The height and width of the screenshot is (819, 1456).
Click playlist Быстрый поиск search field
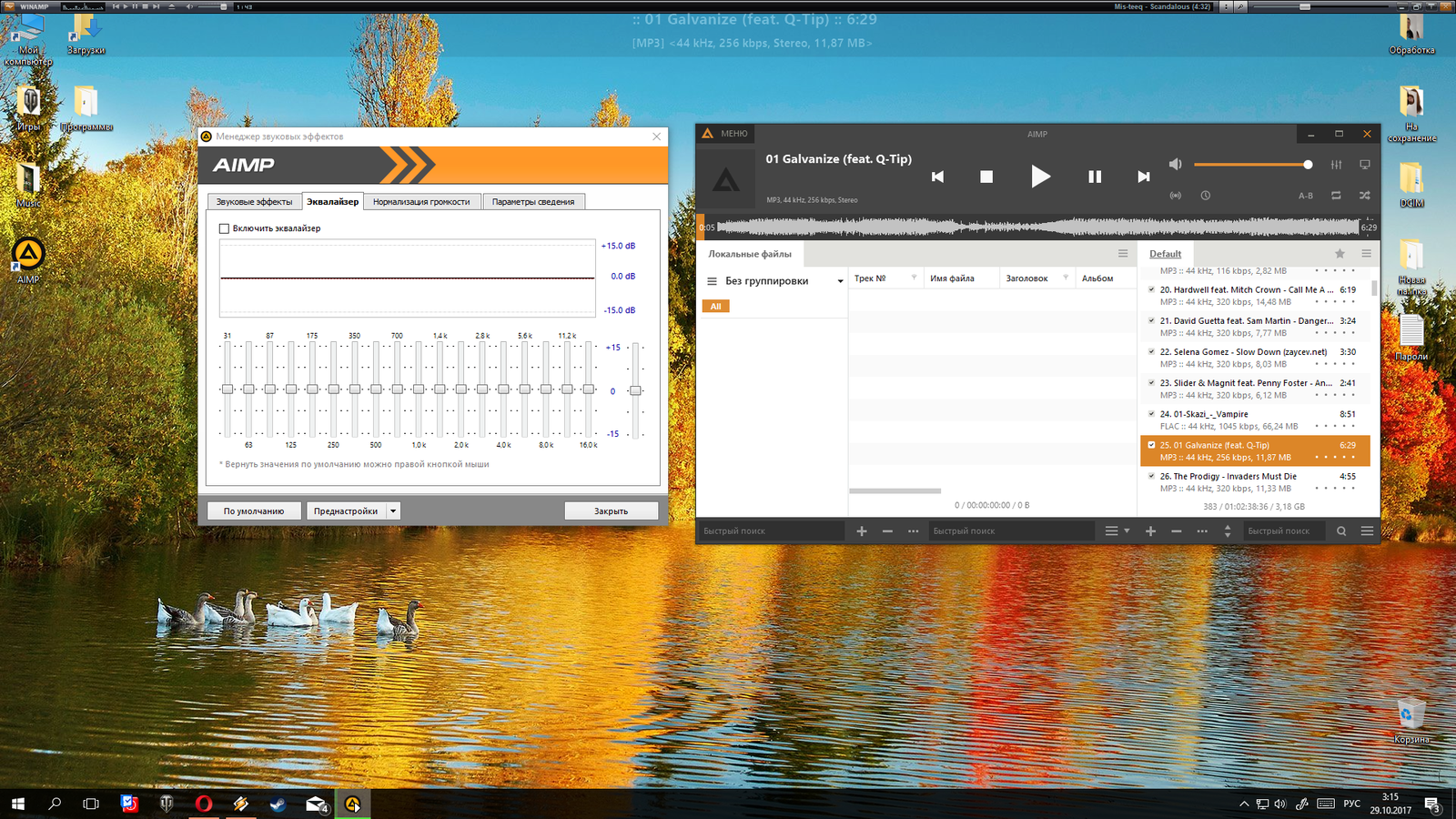point(1285,531)
